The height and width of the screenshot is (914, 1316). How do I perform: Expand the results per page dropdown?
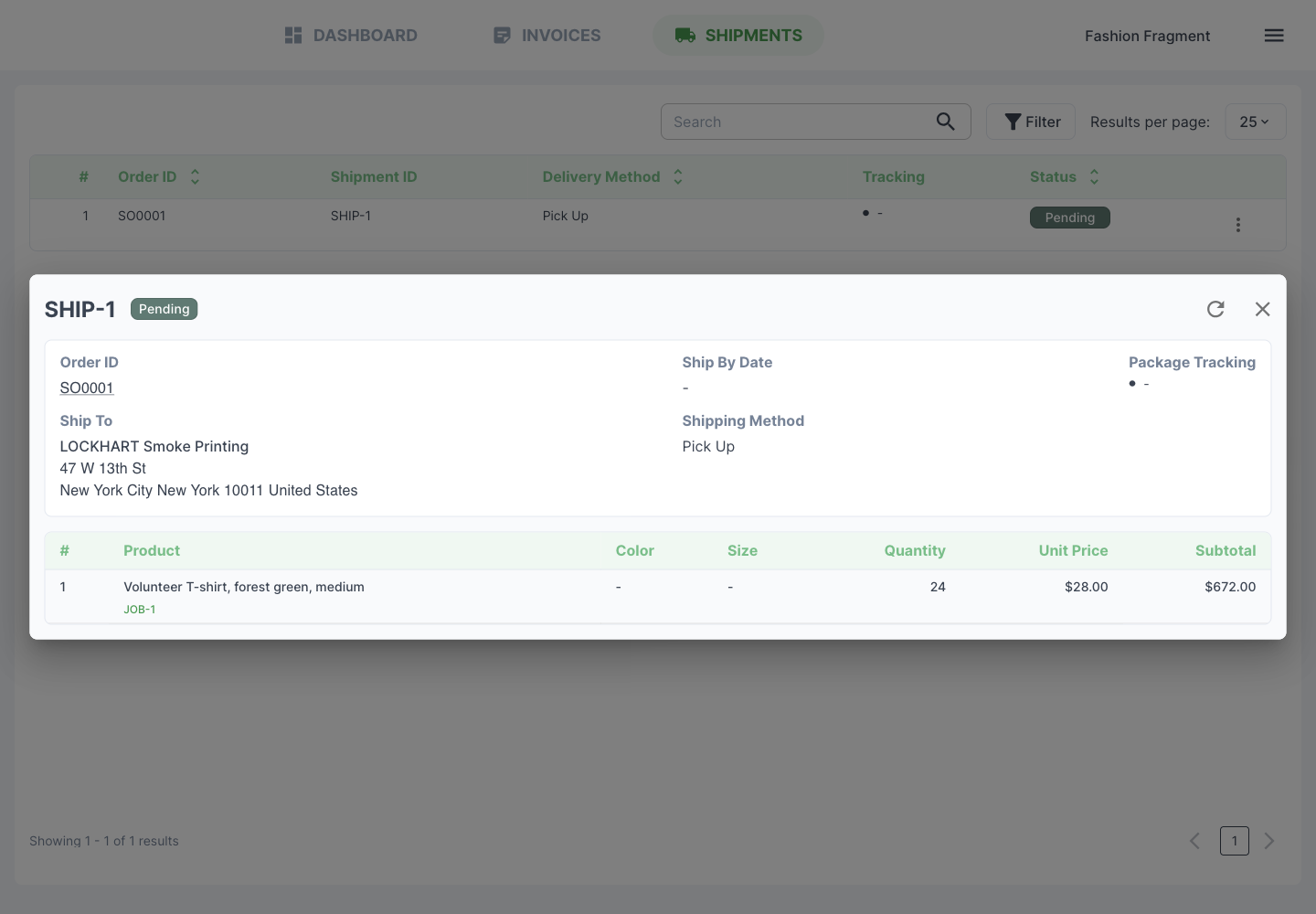coord(1255,122)
